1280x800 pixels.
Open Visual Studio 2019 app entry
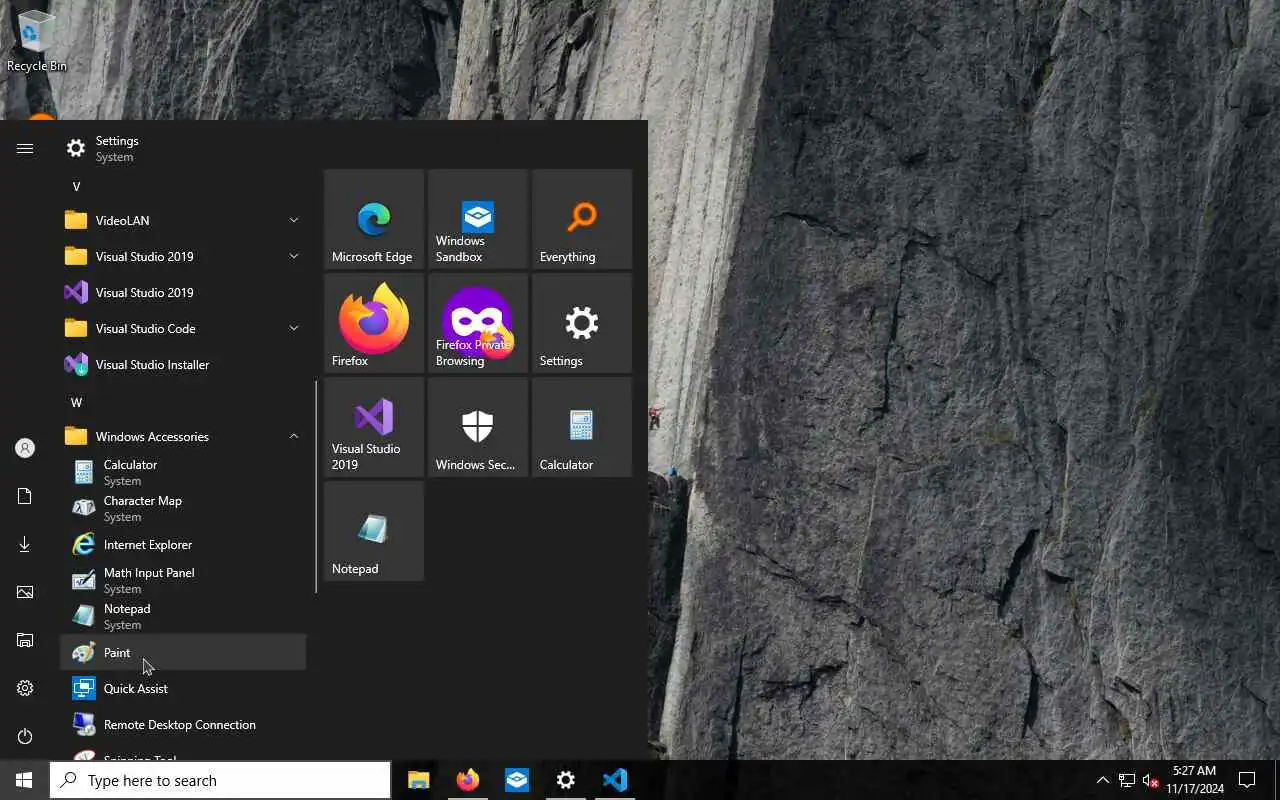(183, 292)
